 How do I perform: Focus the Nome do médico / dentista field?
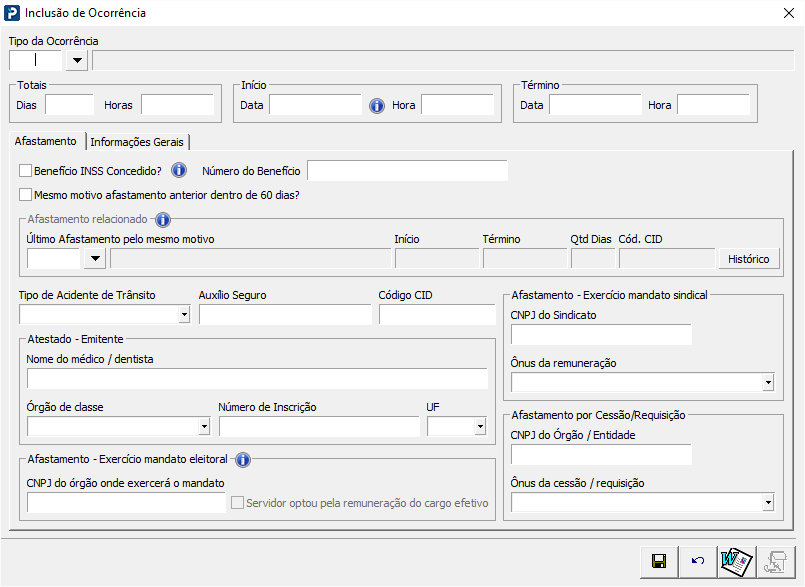pyautogui.click(x=257, y=378)
